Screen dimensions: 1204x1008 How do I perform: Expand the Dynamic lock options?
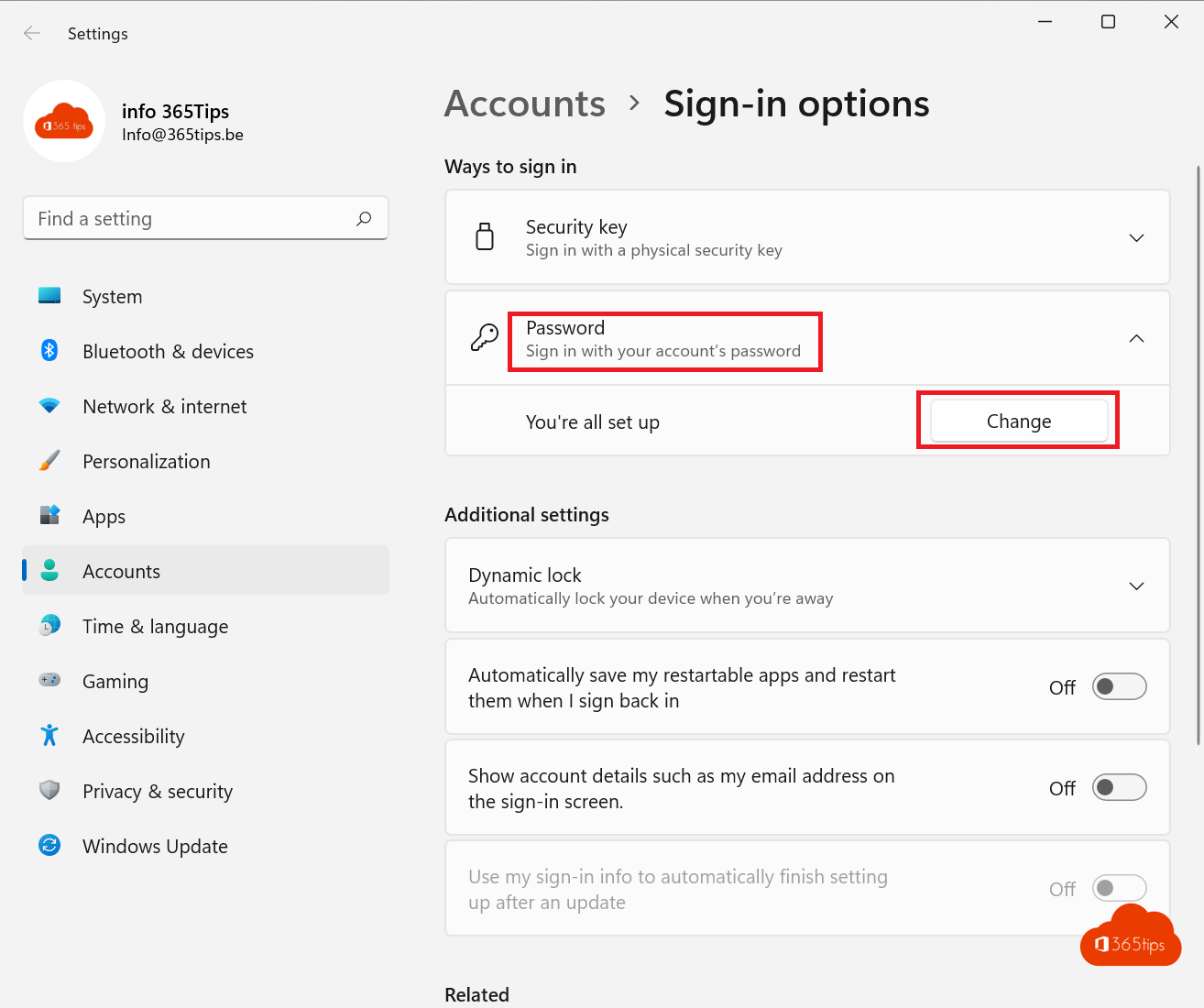pyautogui.click(x=1136, y=586)
